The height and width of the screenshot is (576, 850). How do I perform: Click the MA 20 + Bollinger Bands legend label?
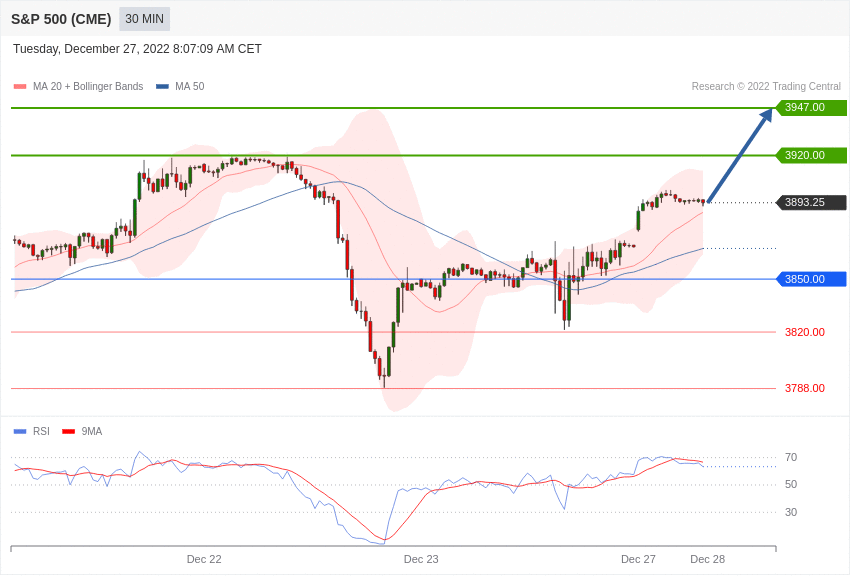(x=88, y=87)
